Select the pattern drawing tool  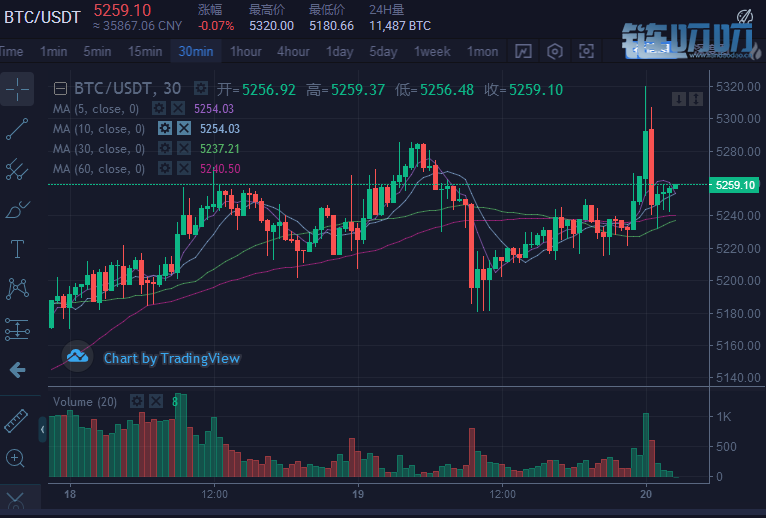(17, 289)
